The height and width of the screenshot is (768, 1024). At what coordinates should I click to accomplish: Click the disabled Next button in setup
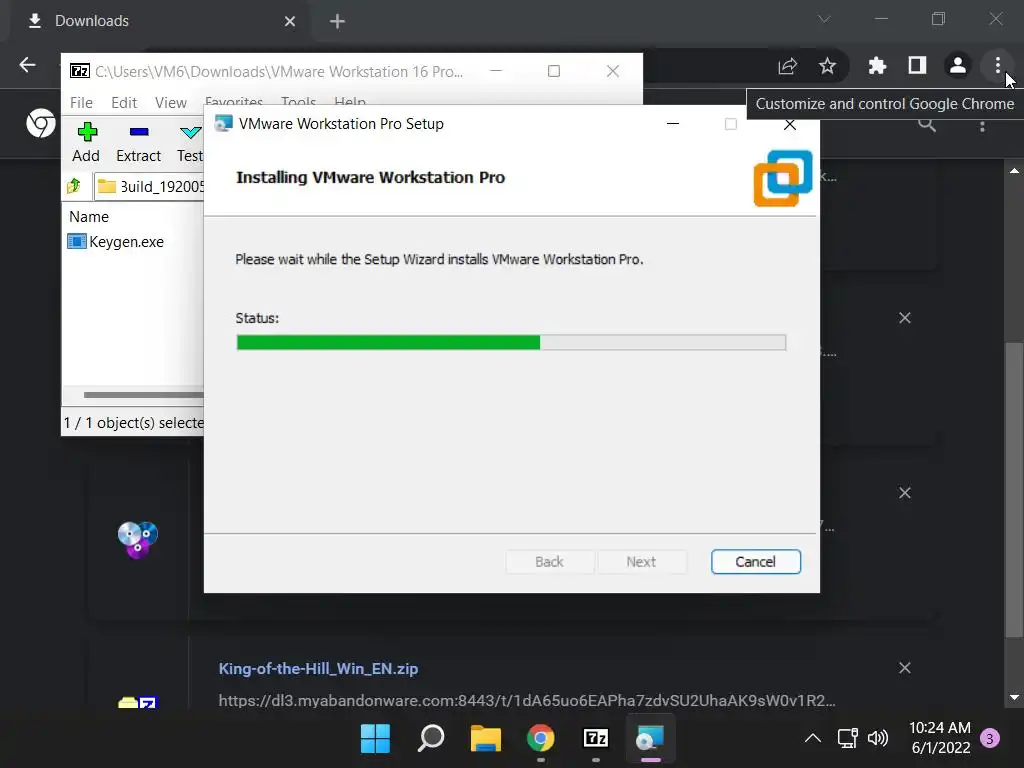(x=641, y=562)
